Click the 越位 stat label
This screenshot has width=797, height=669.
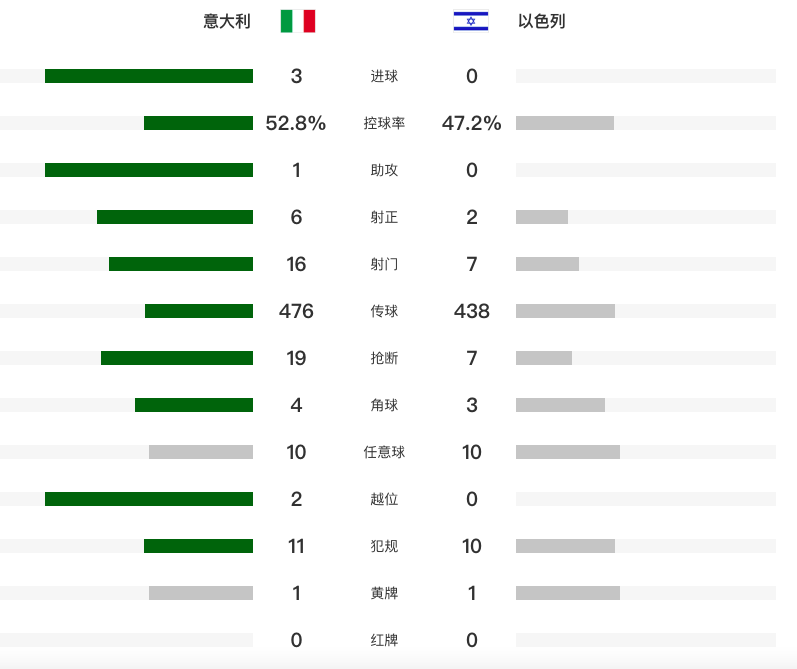point(384,499)
